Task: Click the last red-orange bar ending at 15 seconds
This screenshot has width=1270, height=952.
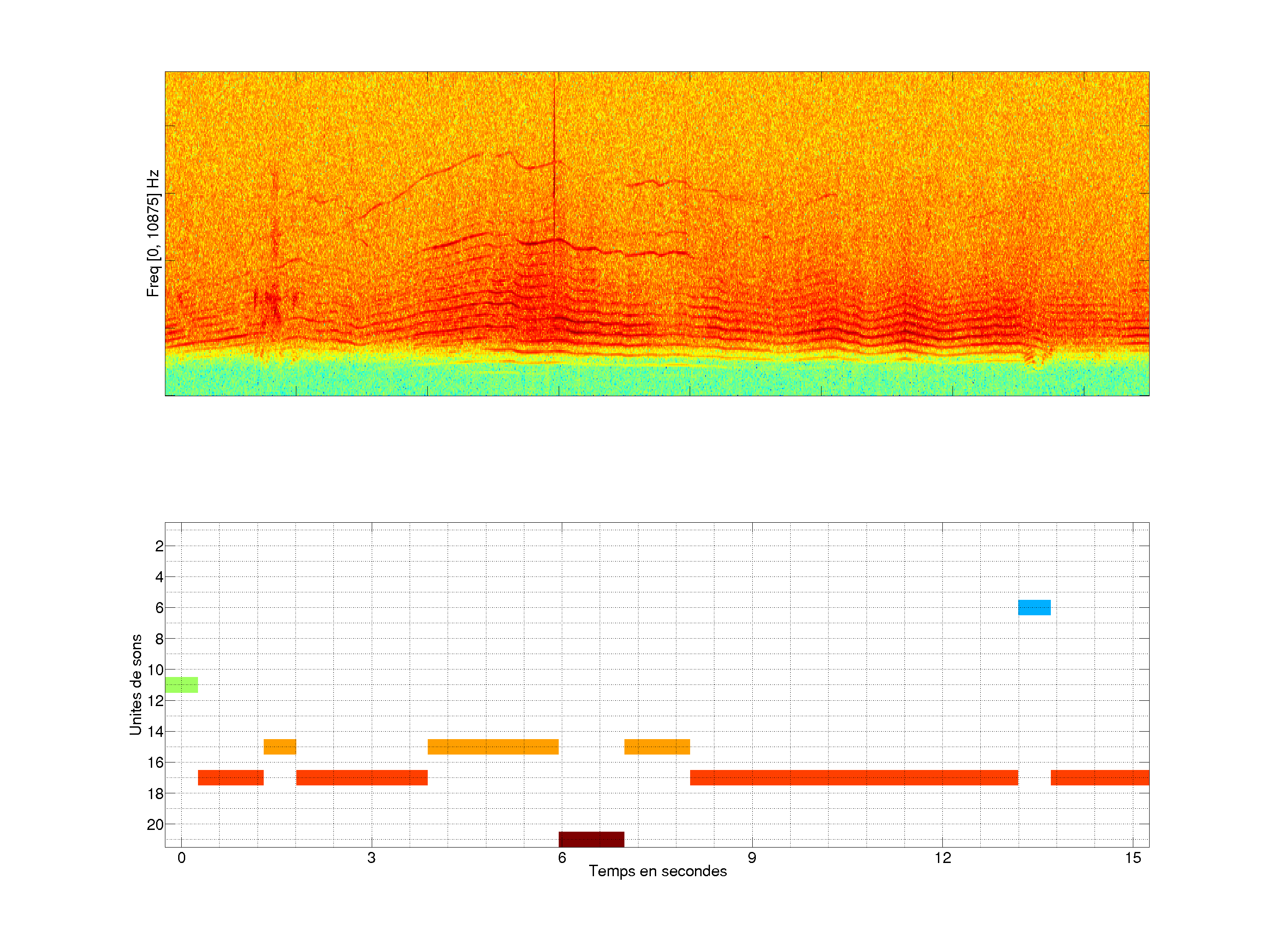Action: click(x=1099, y=777)
